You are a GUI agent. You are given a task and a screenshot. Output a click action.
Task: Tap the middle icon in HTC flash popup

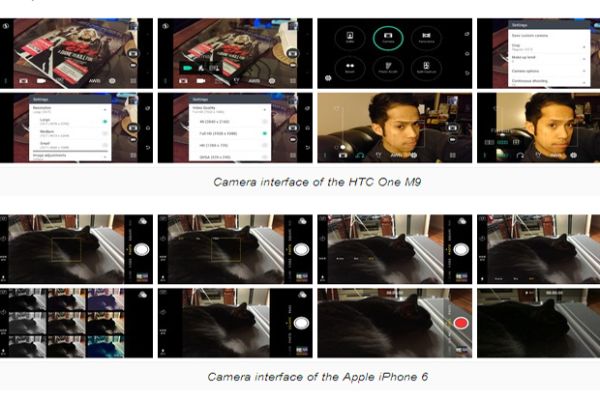(x=201, y=68)
